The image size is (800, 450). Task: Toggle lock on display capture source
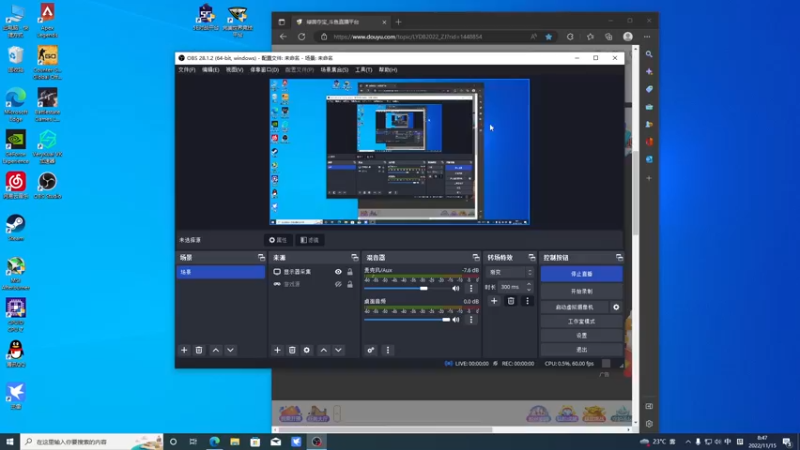(350, 272)
